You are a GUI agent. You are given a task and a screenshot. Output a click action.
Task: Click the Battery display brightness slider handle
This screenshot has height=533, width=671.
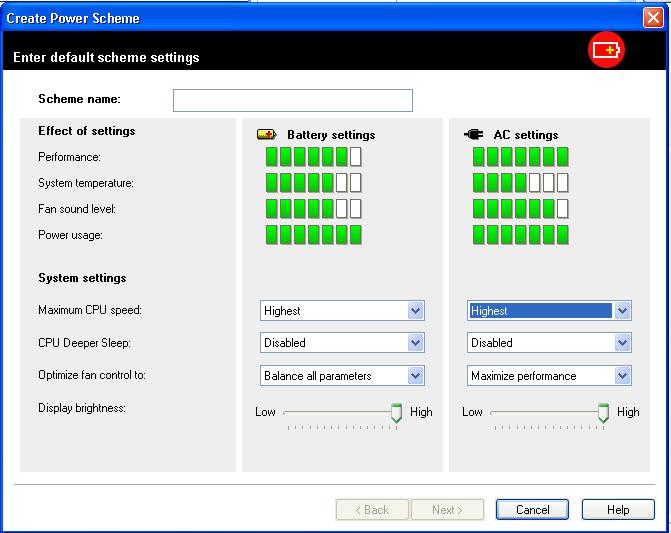tap(396, 412)
